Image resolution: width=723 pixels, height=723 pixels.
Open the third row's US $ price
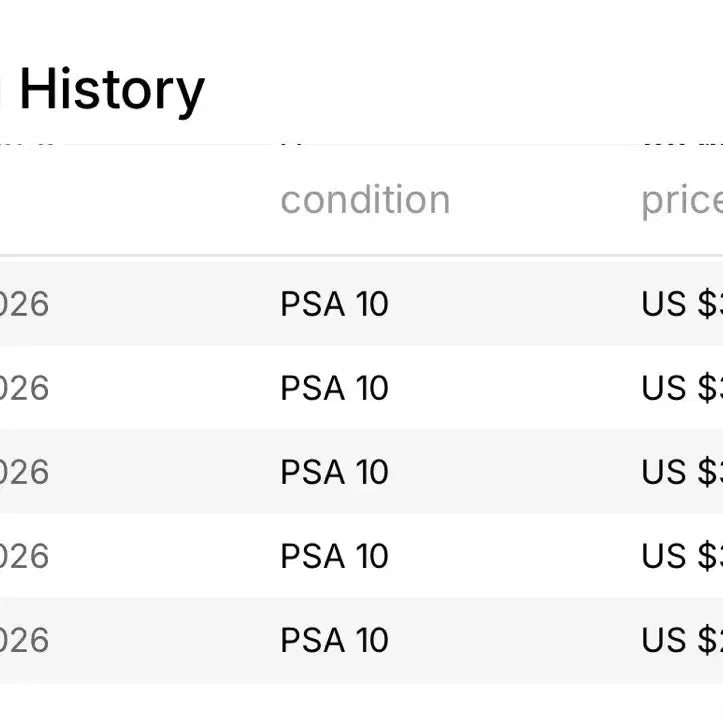coord(682,472)
